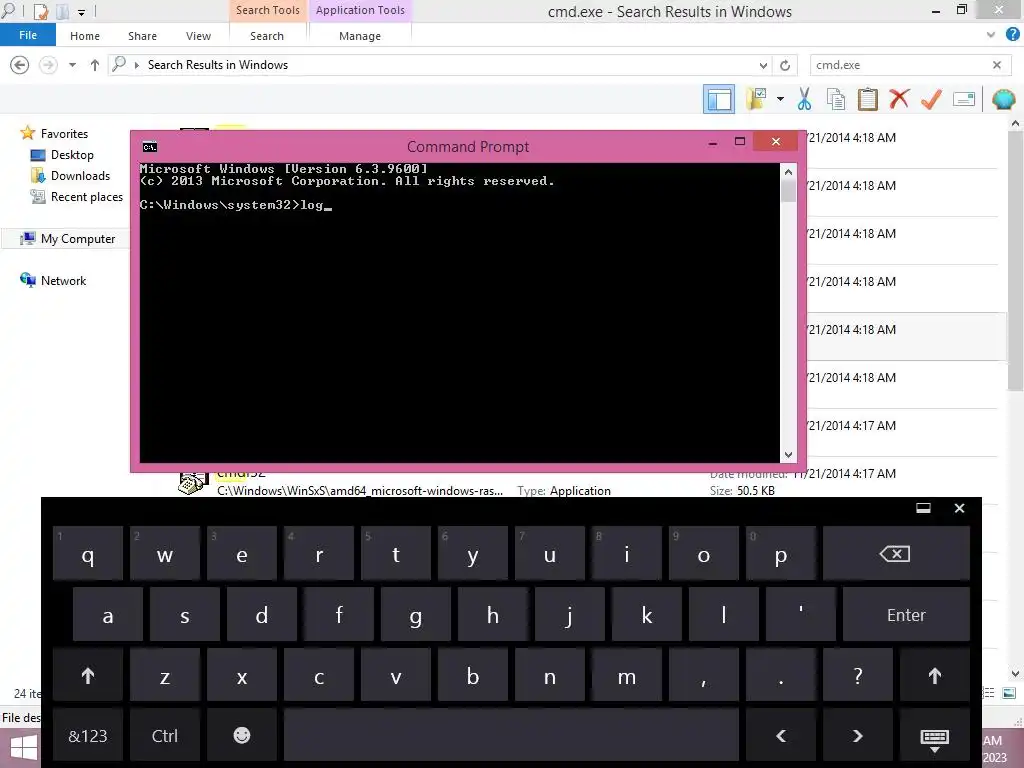Expand the address bar history dropdown
This screenshot has width=1024, height=768.
763,65
